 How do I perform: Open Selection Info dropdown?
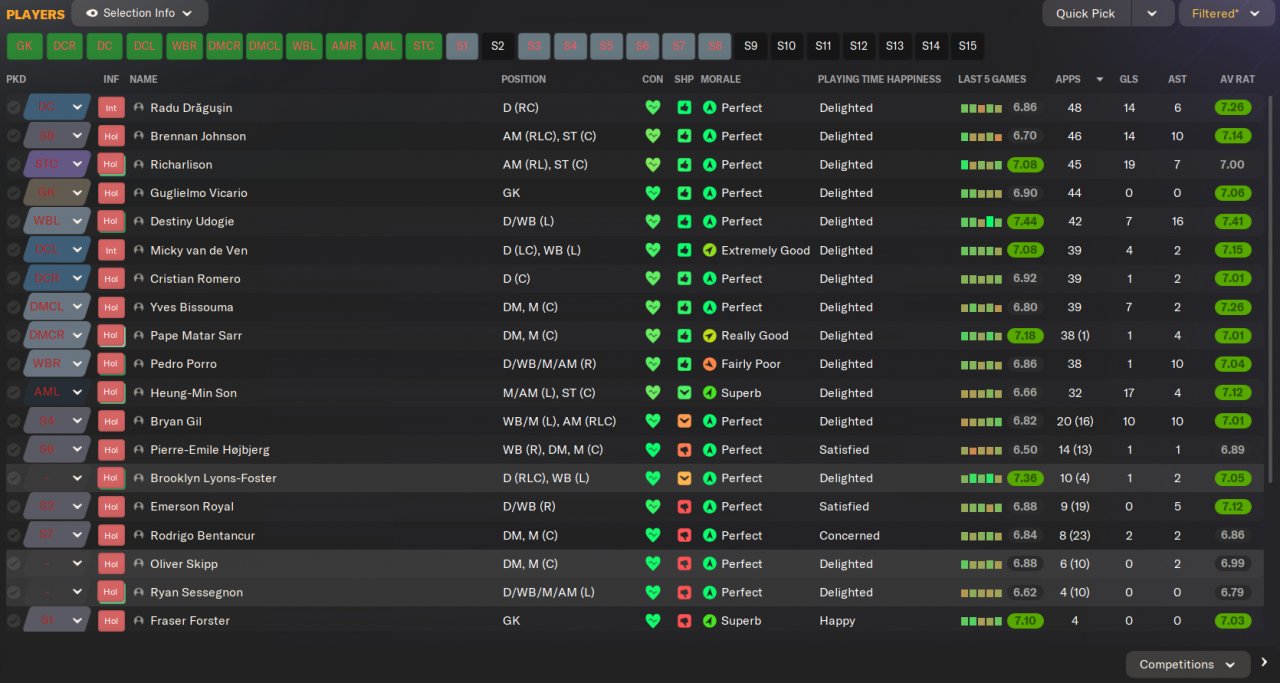coord(140,13)
